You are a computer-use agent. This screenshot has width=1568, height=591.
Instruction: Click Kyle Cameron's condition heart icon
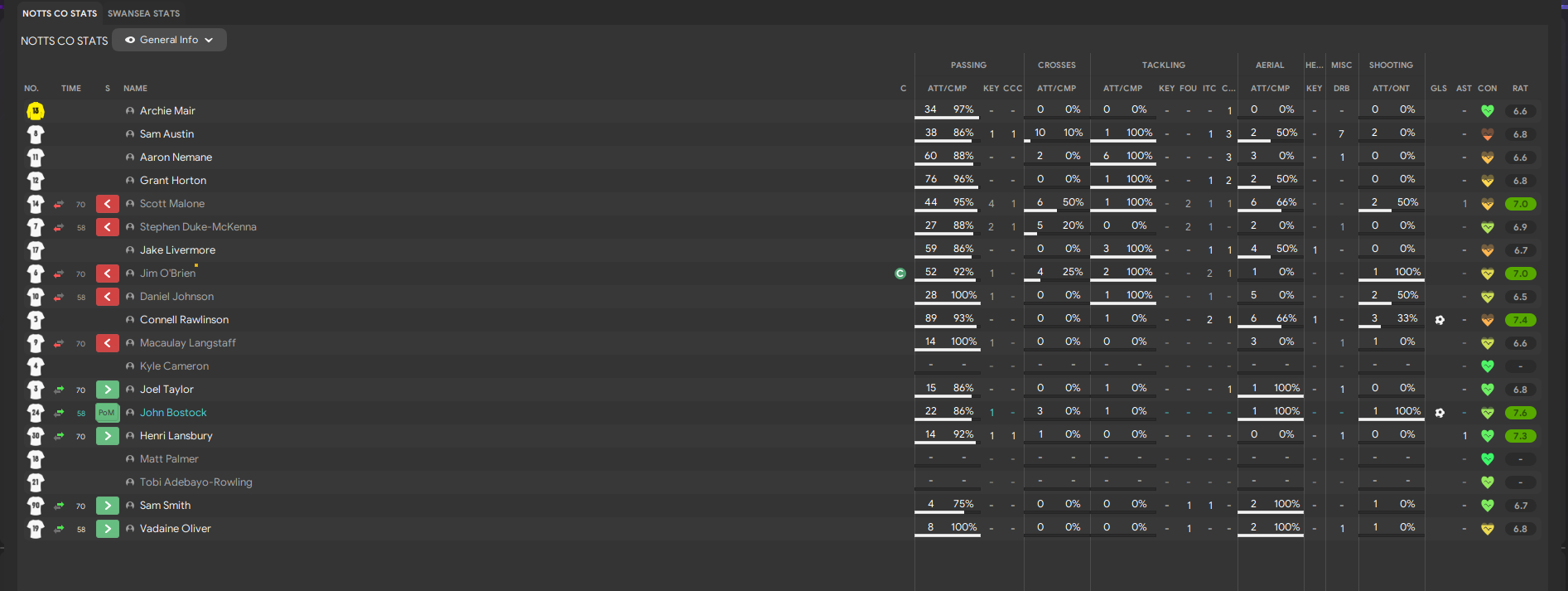(1488, 366)
